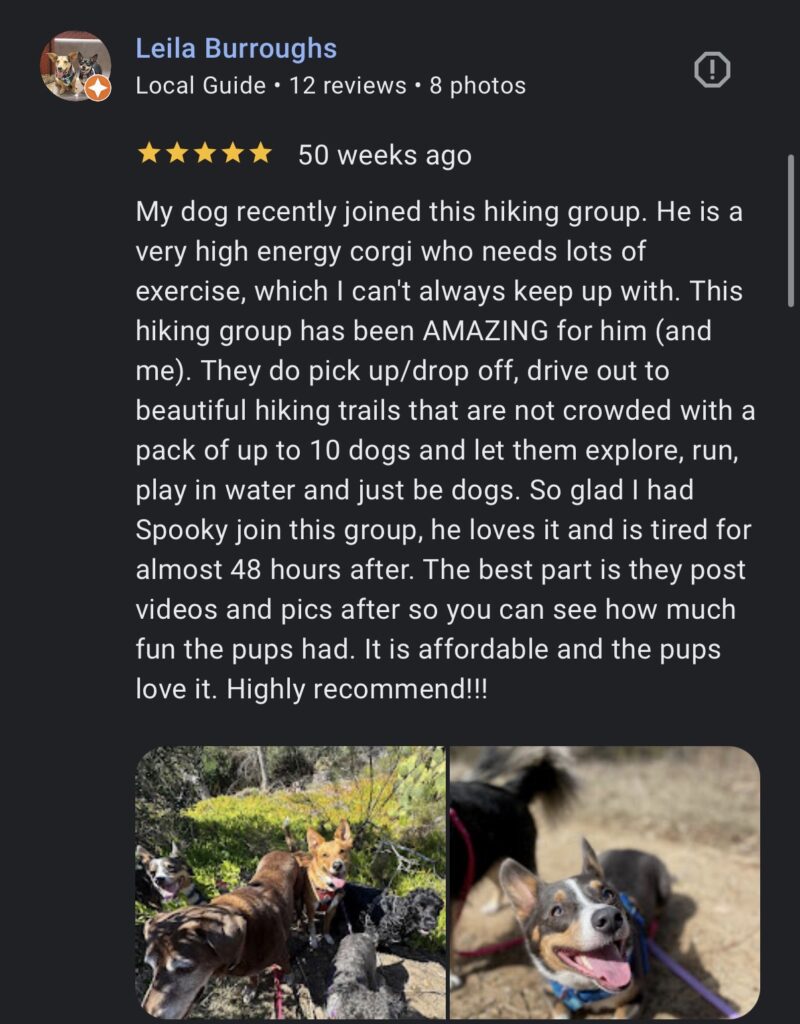Screen dimensions: 800x1024
Task: View the reviewer's 12 reviews
Action: [x=348, y=86]
